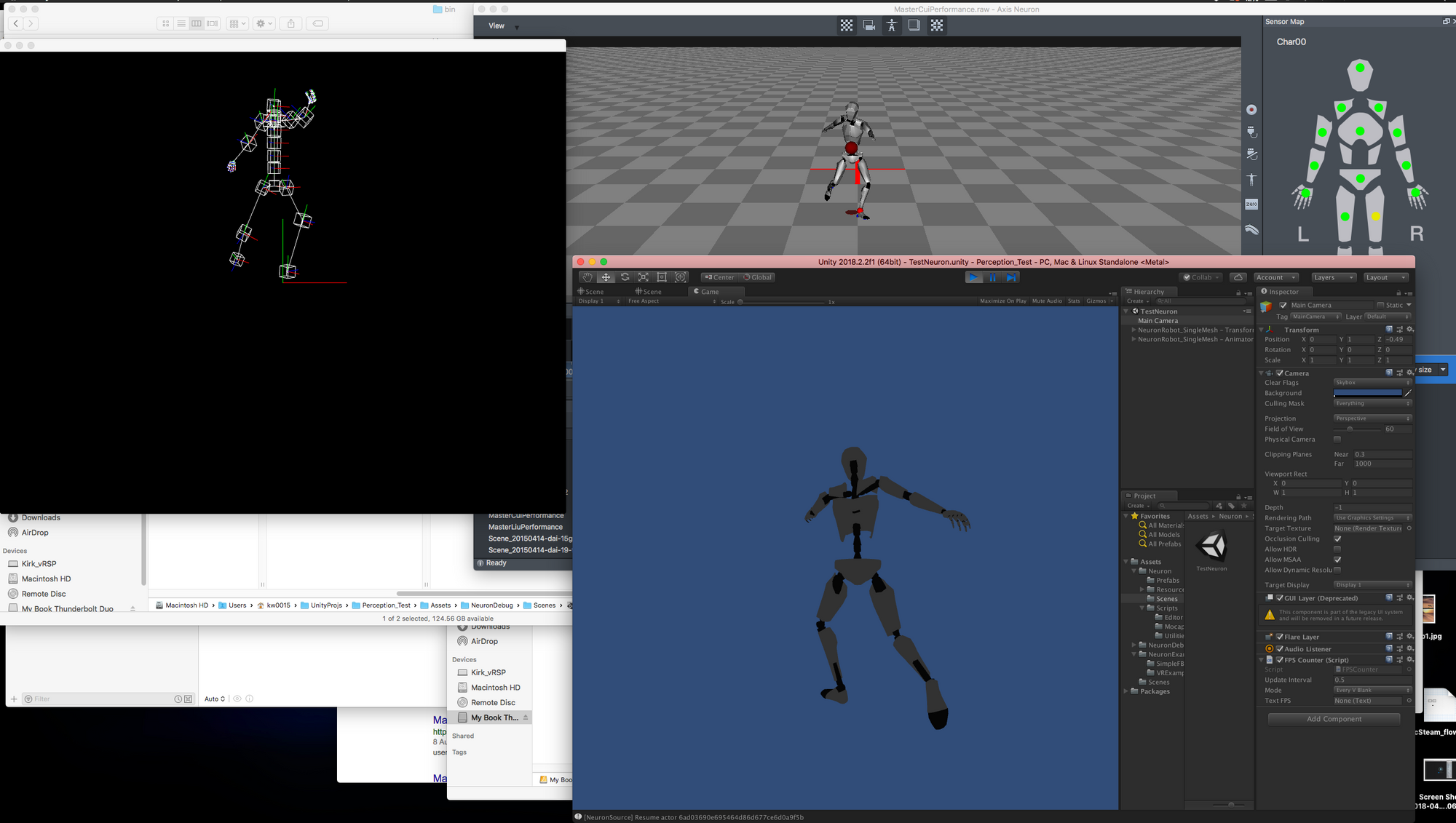Switch to the first Scene tab in Unity

tap(591, 292)
